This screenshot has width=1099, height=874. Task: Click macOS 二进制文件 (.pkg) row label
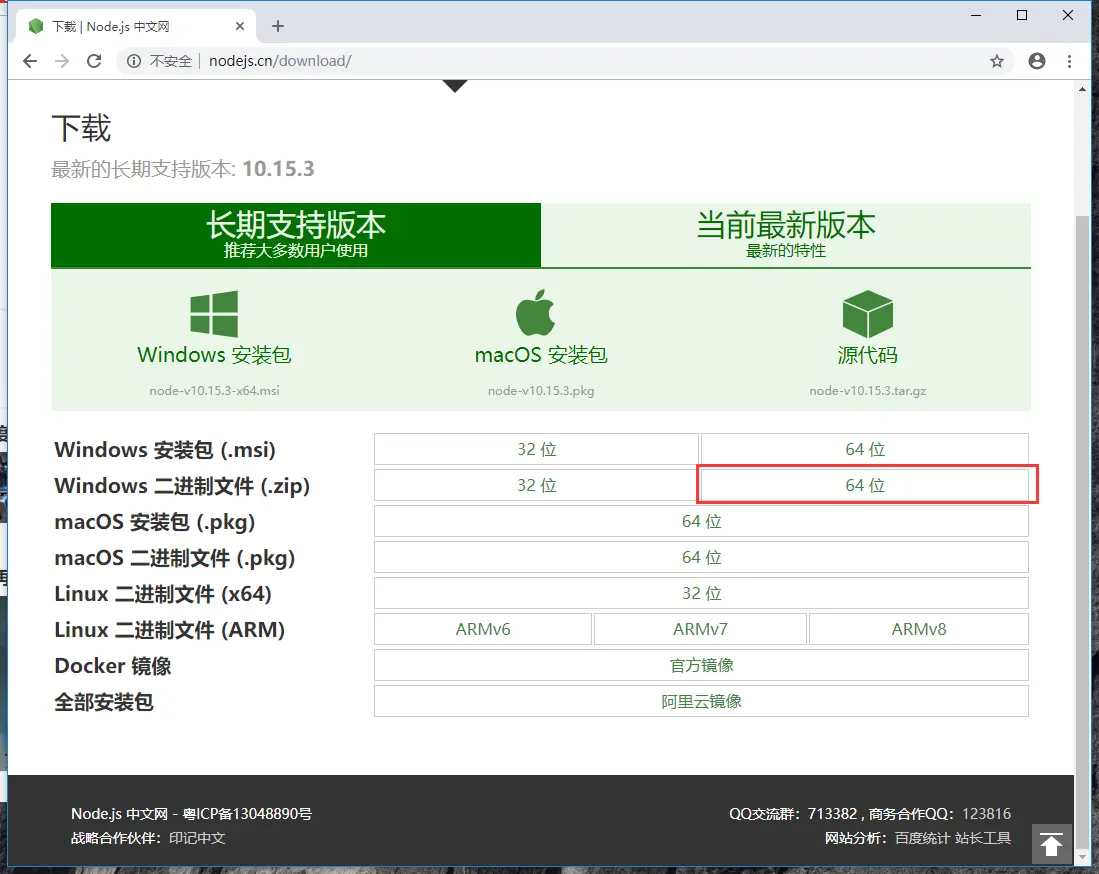tap(175, 557)
